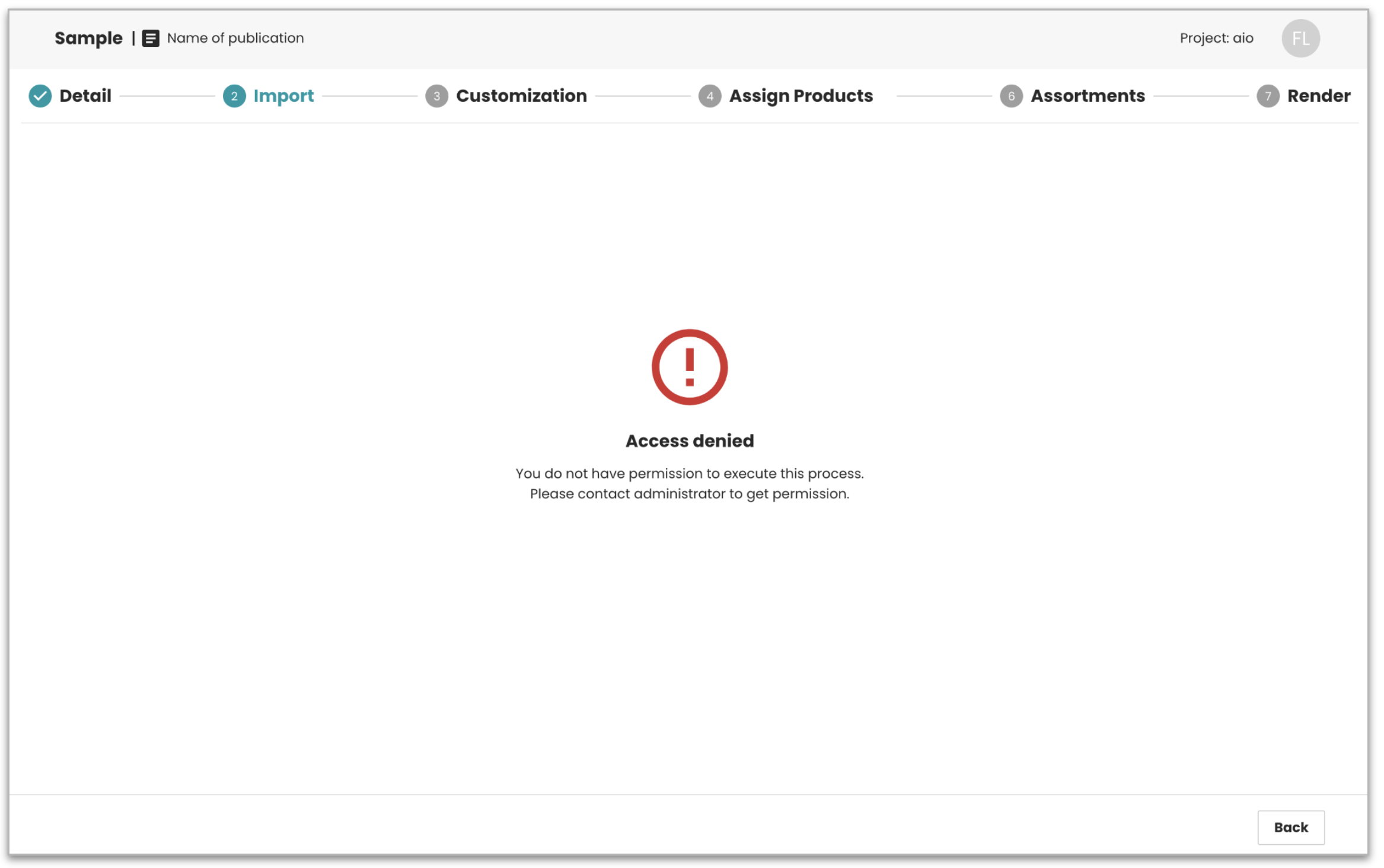Click the Sample brand title
1384x868 pixels.
[x=88, y=39]
